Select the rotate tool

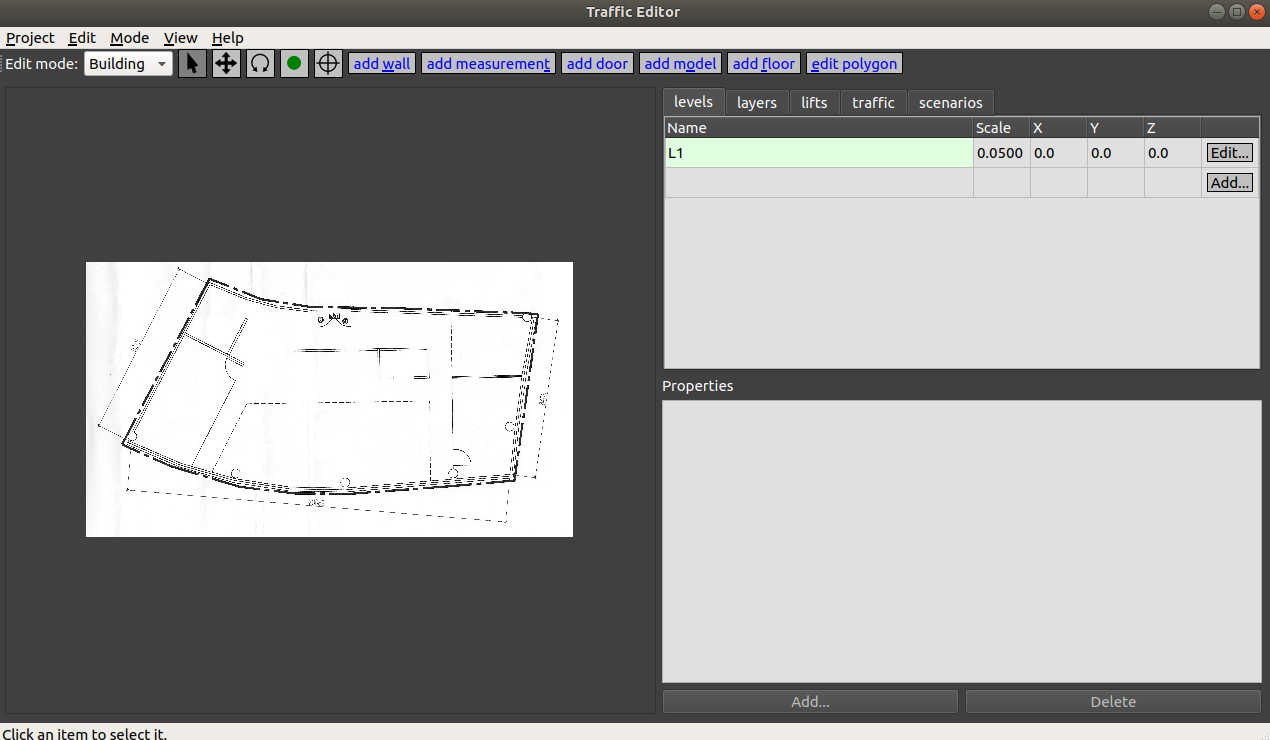point(260,63)
